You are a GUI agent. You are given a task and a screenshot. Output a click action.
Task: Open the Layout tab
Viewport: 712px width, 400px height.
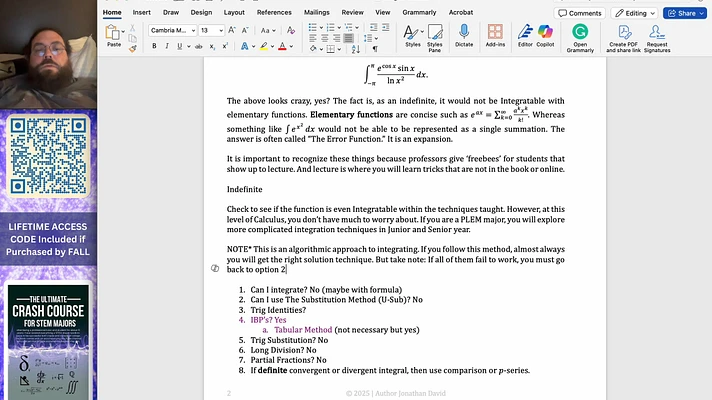pyautogui.click(x=234, y=12)
